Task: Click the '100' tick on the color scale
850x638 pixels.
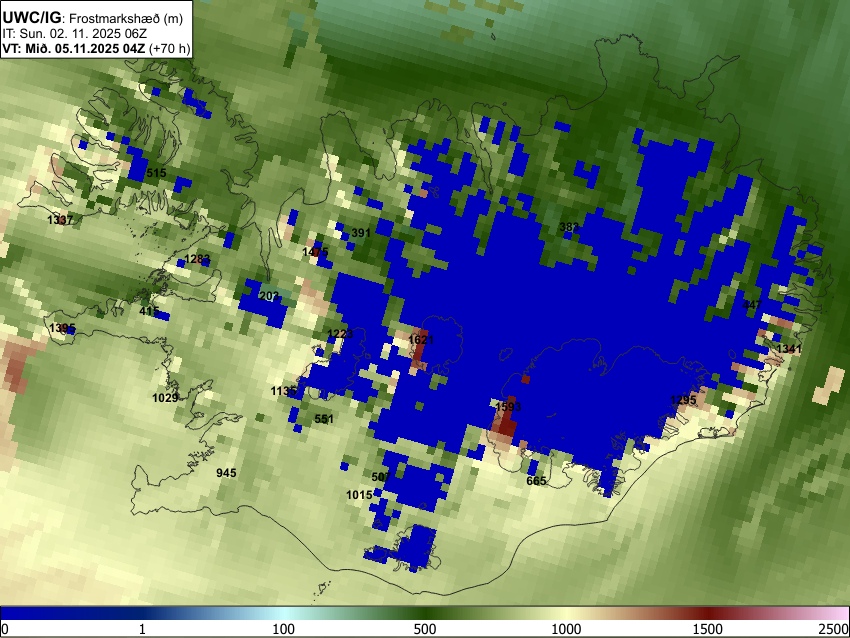Action: point(283,629)
